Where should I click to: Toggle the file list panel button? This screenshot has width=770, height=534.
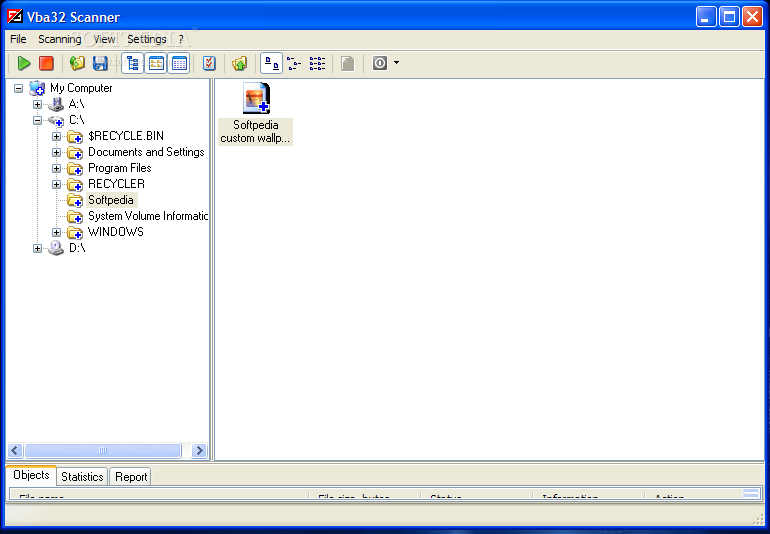point(156,63)
